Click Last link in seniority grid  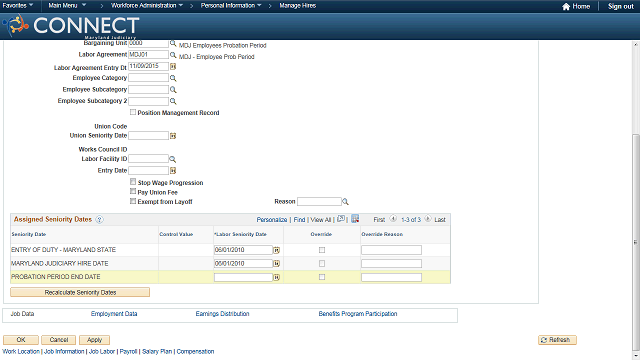[x=440, y=220]
